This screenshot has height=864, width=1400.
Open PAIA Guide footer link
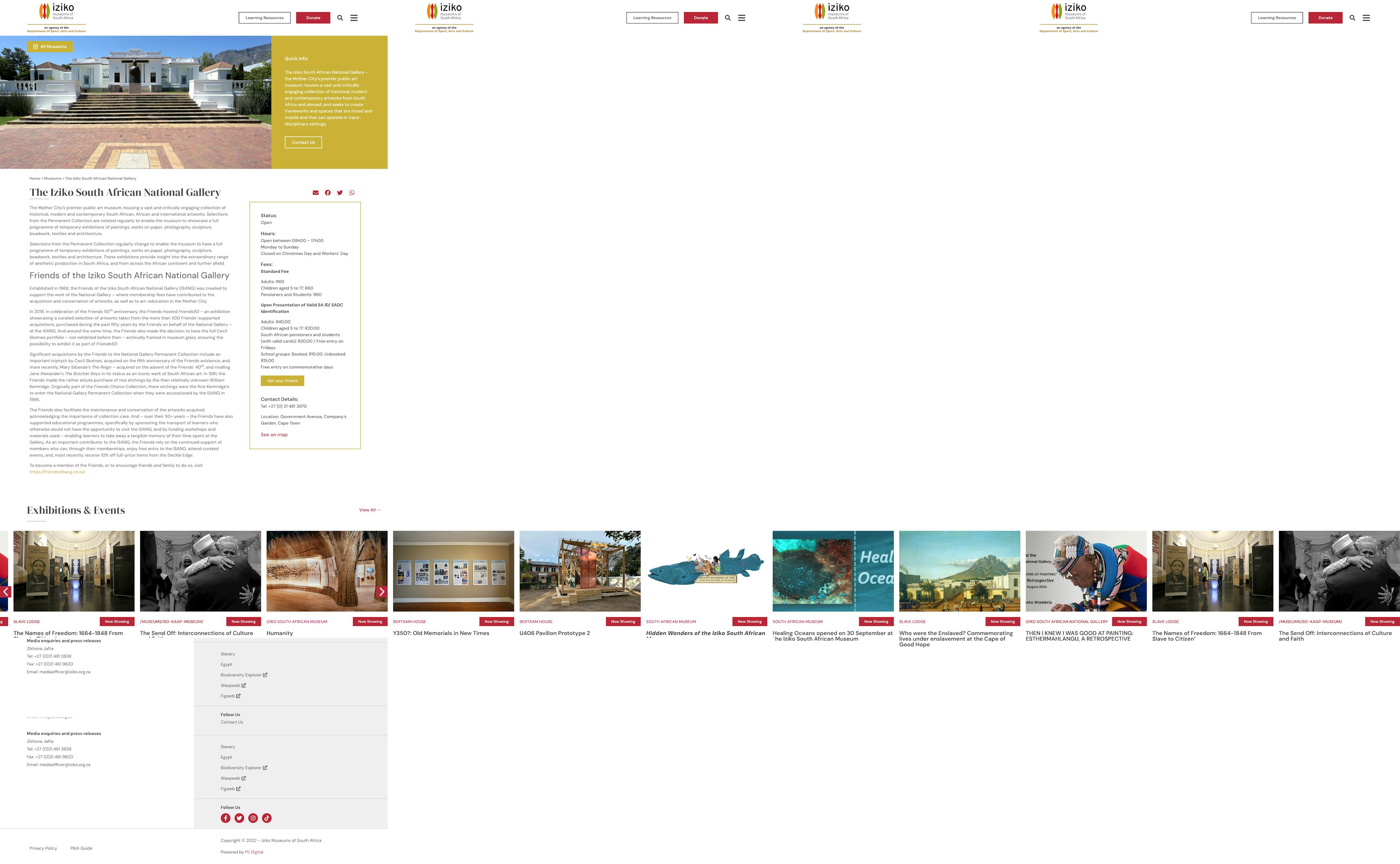(81, 848)
